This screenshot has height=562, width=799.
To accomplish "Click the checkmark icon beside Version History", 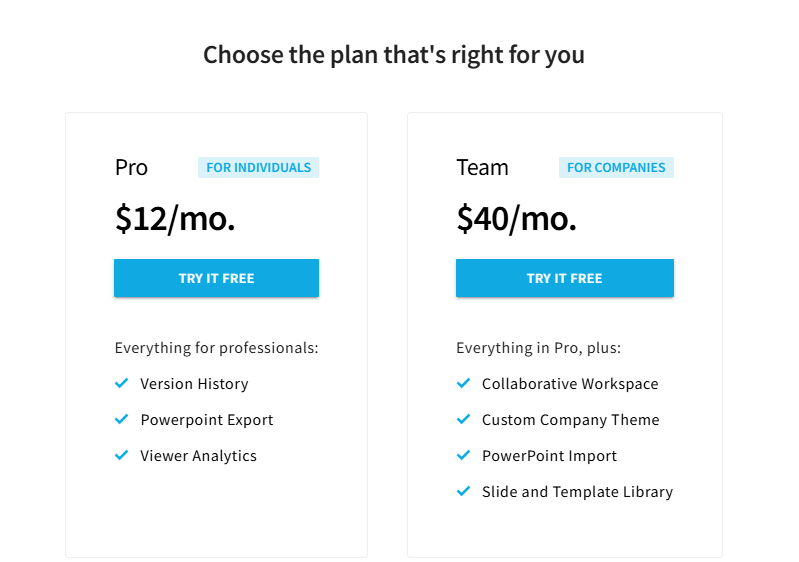I will click(122, 383).
